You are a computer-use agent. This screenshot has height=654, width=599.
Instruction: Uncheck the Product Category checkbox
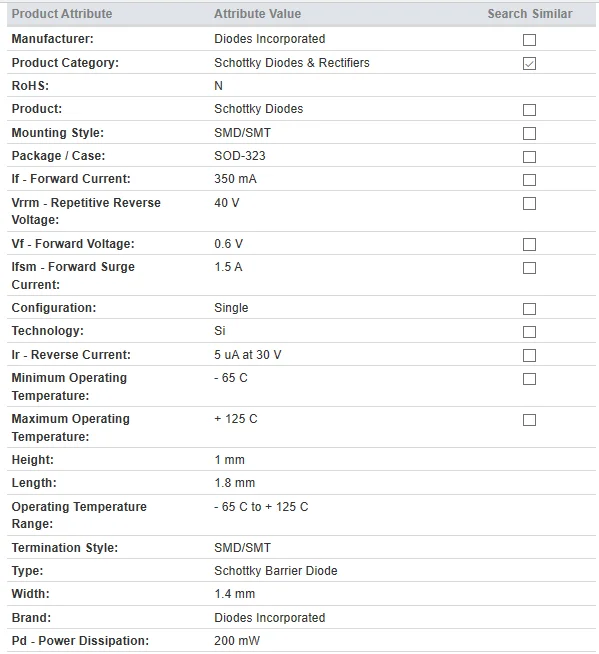point(529,63)
